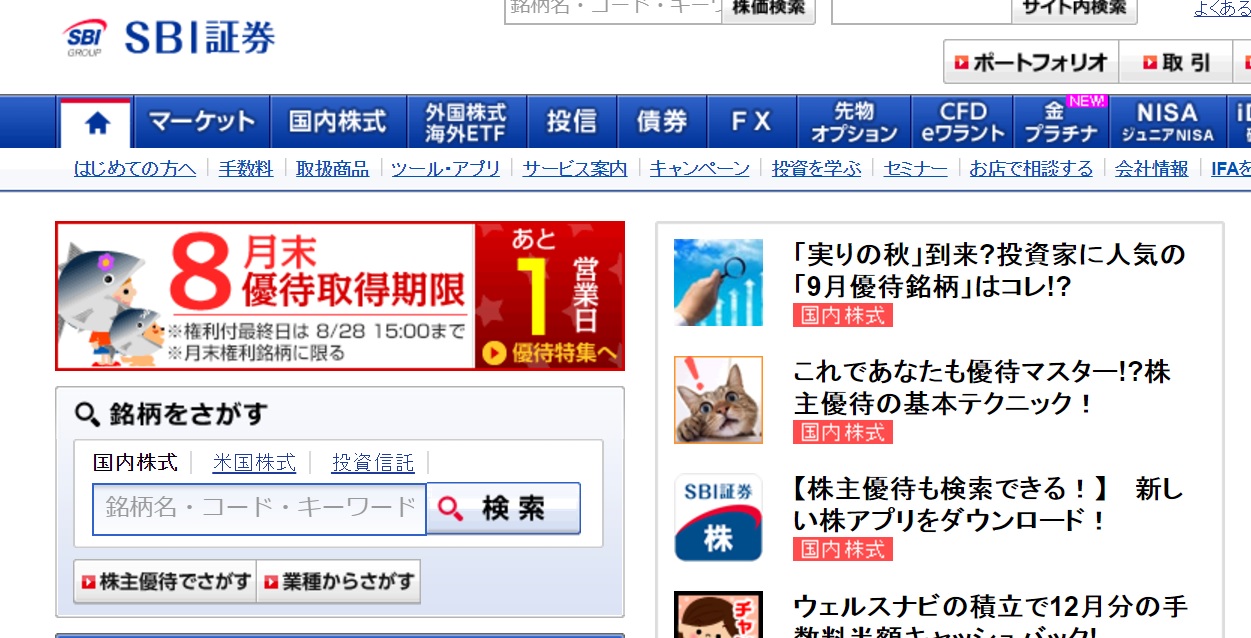This screenshot has width=1251, height=638.
Task: Open CFD eワラント section
Action: pos(963,123)
